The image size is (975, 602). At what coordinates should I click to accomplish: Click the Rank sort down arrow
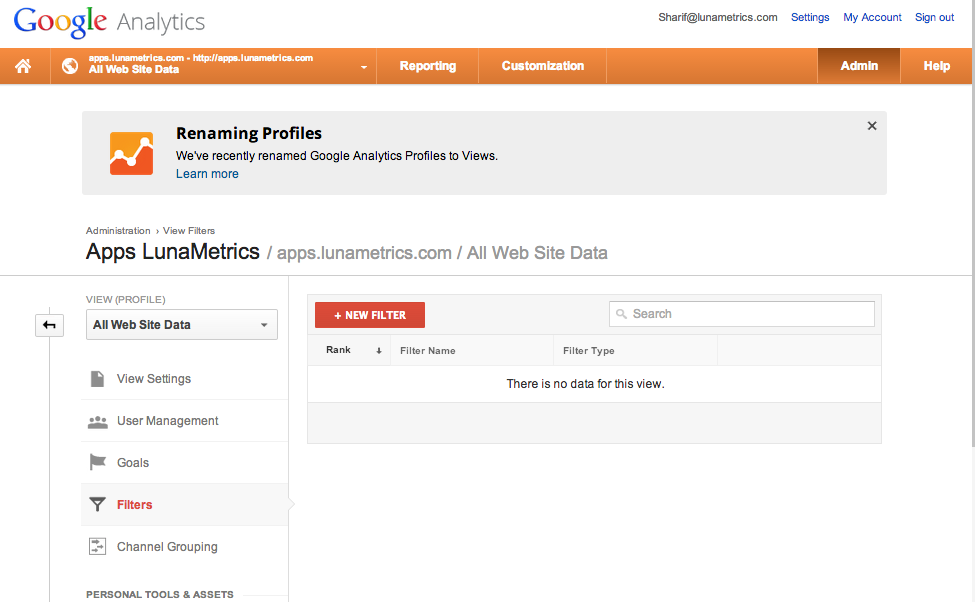click(x=379, y=351)
